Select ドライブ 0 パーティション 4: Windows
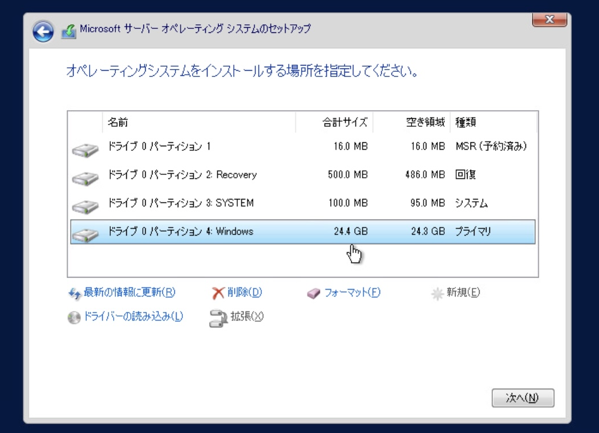Screen dimensions: 599x433 point(303,232)
